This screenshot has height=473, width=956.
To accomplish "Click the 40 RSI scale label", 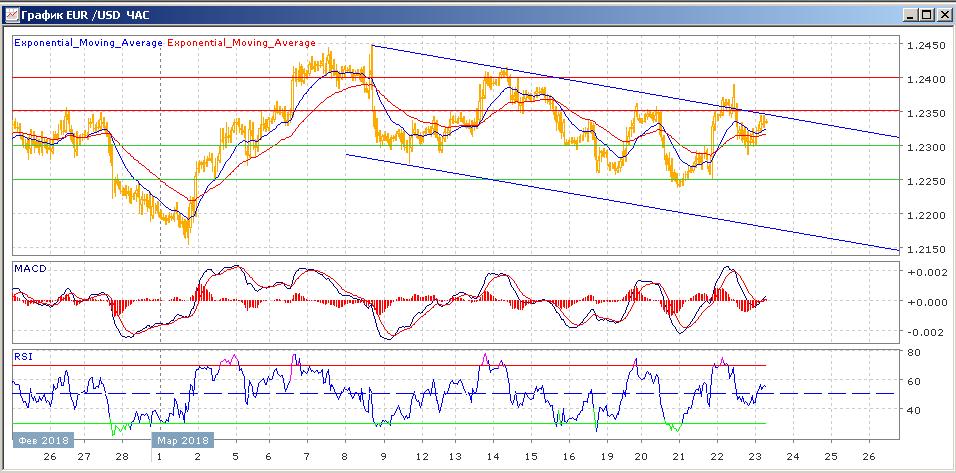I will coord(913,410).
